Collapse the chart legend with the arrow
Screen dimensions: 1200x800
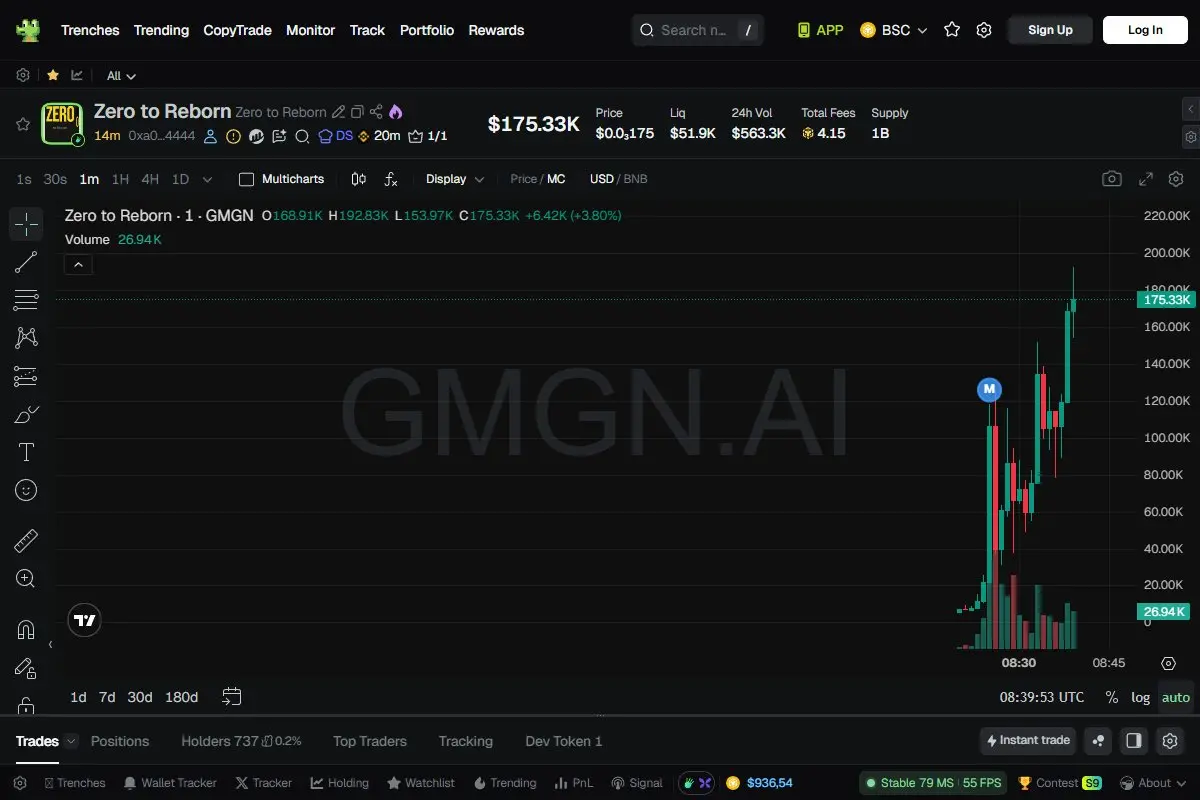tap(78, 264)
